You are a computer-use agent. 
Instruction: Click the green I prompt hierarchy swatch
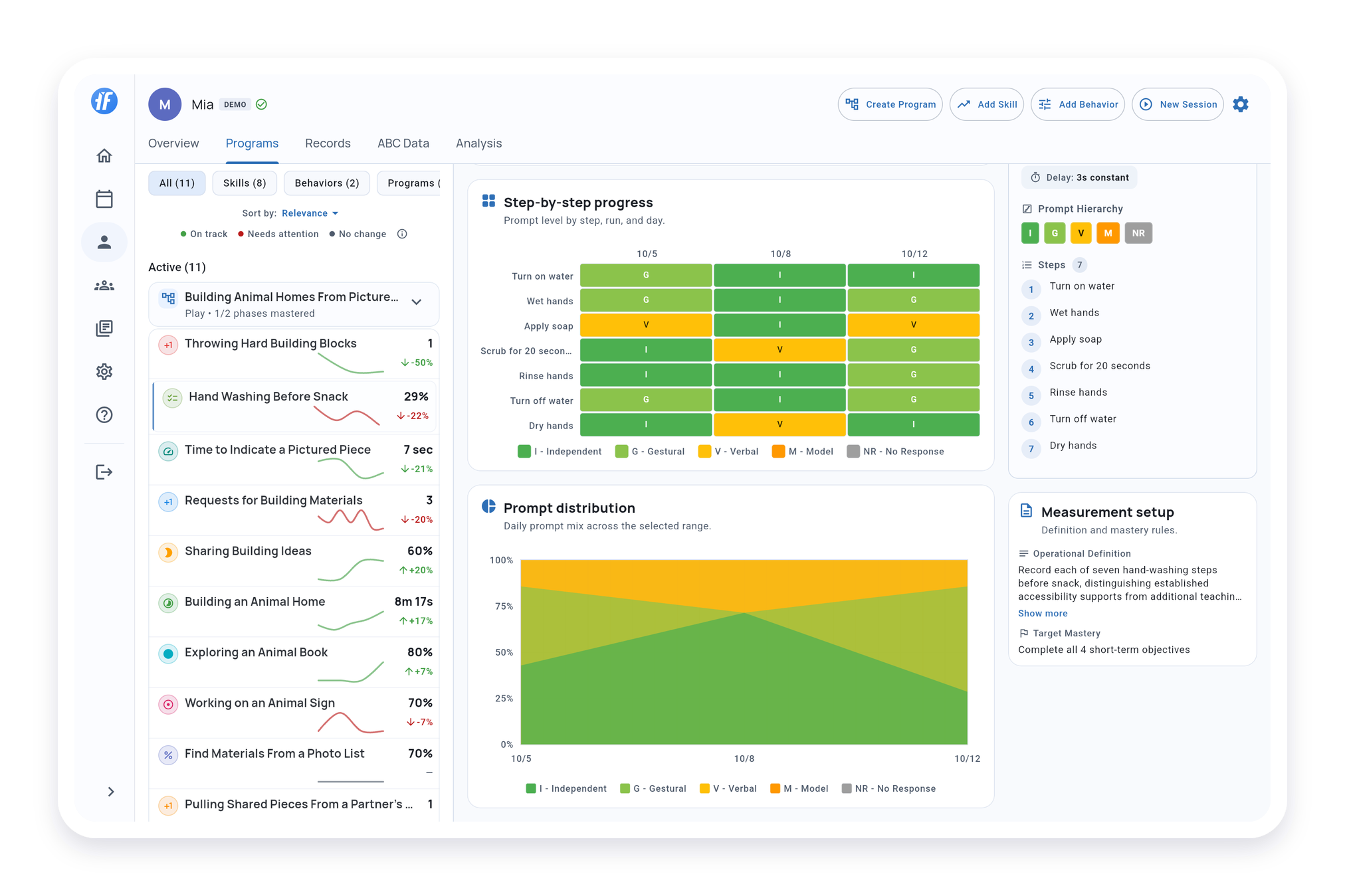(1030, 233)
